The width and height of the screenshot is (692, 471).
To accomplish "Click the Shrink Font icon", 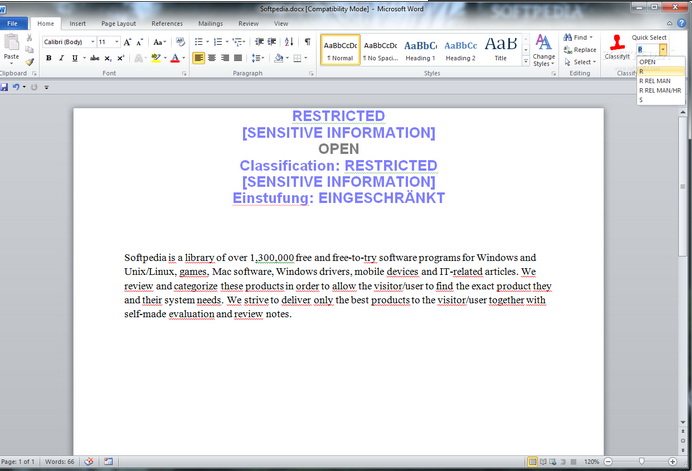I will click(139, 42).
